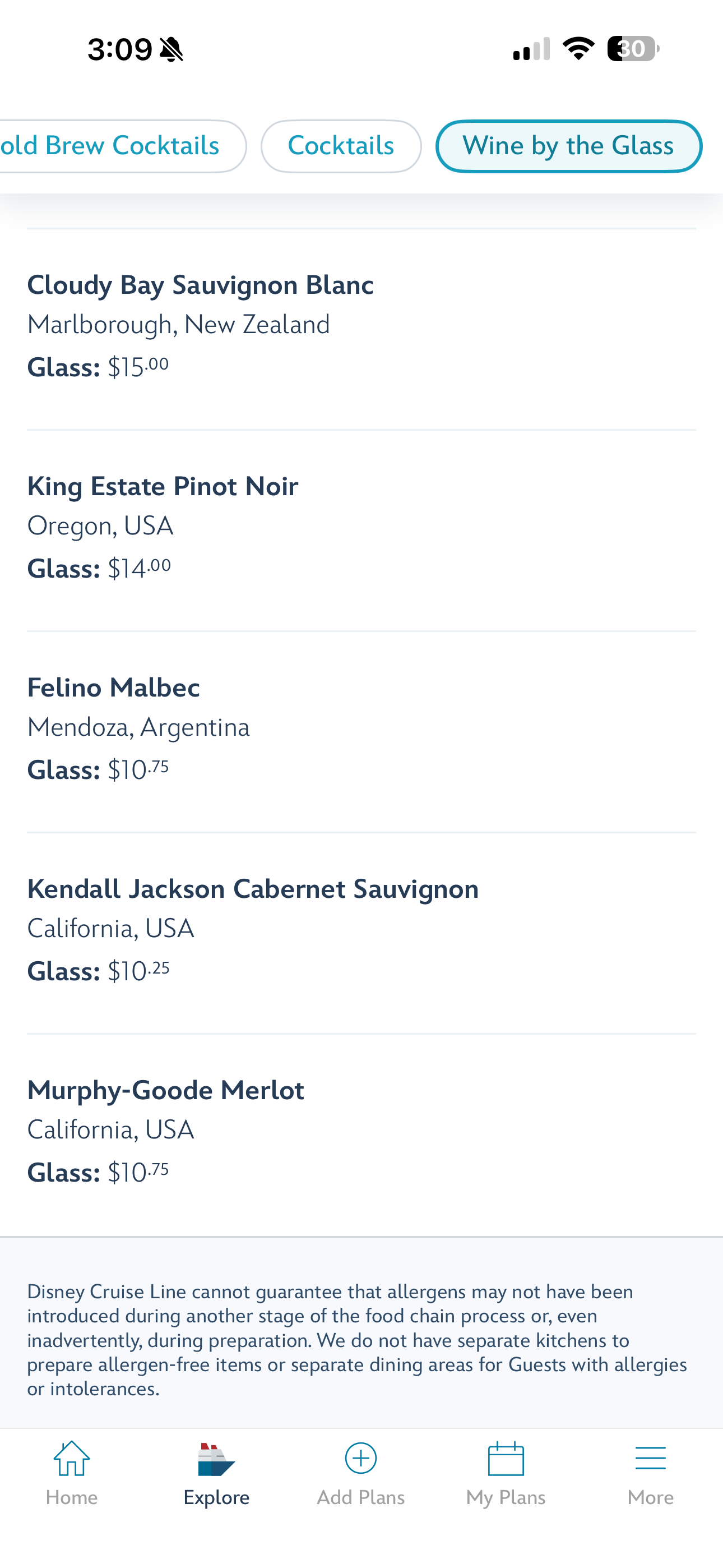Select the Cocktails category tab

(341, 146)
